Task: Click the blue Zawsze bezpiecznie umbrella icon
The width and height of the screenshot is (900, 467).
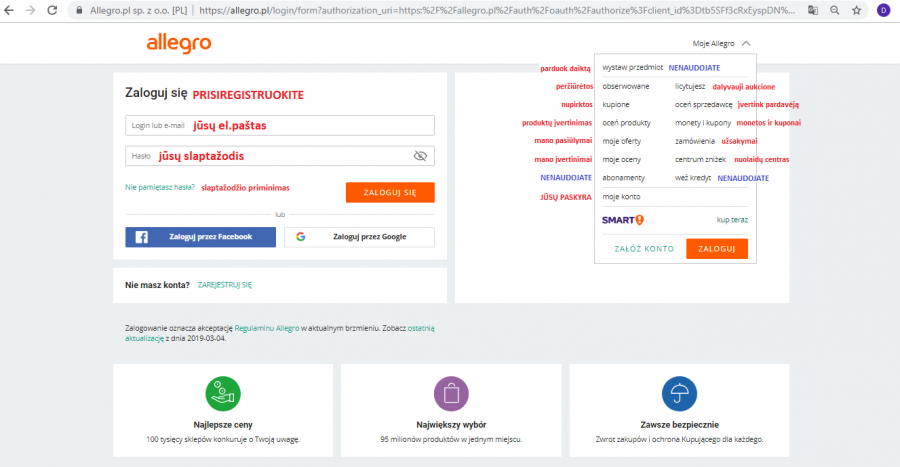Action: [679, 394]
